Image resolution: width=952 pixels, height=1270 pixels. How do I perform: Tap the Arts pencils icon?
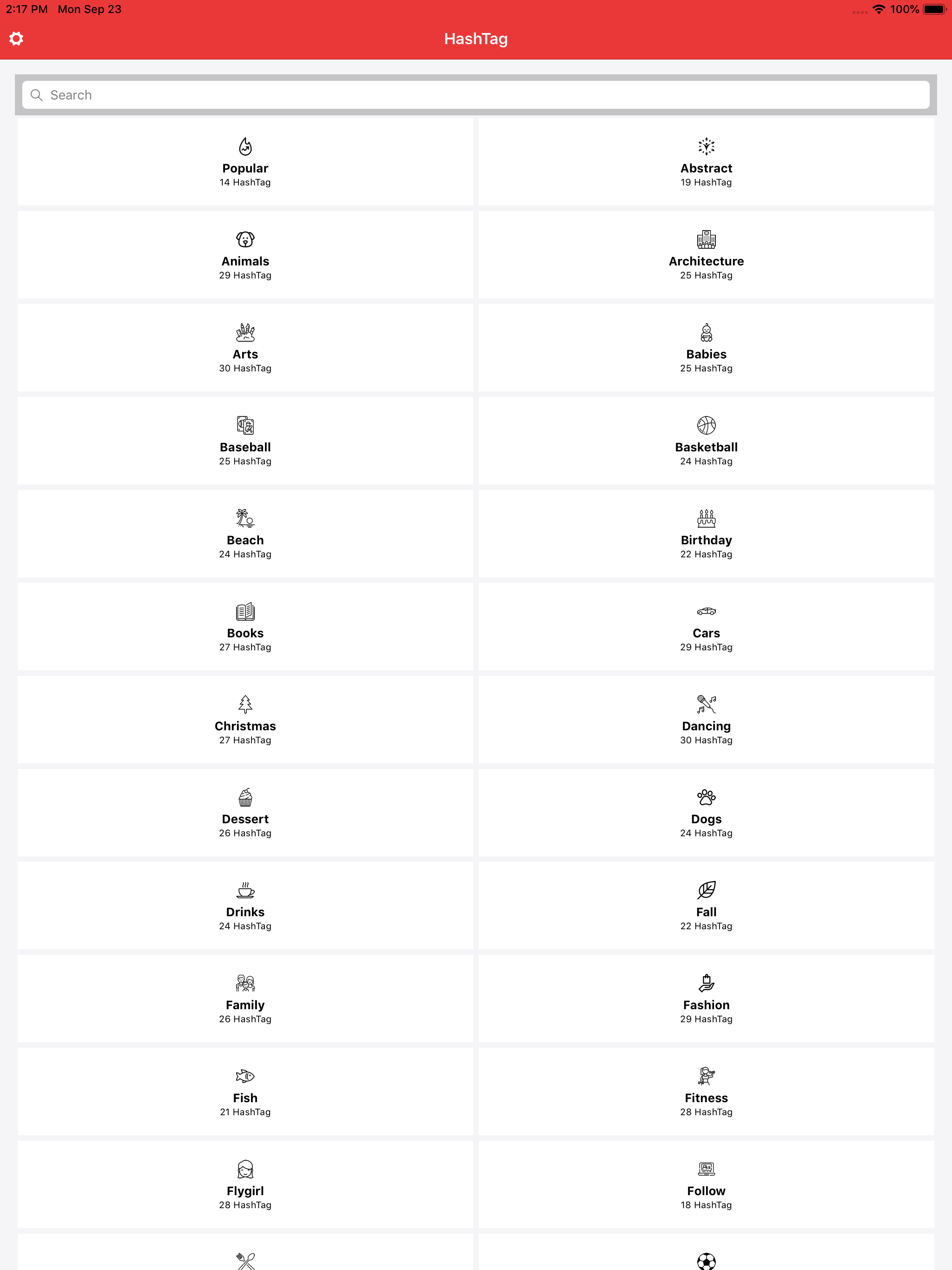point(245,333)
